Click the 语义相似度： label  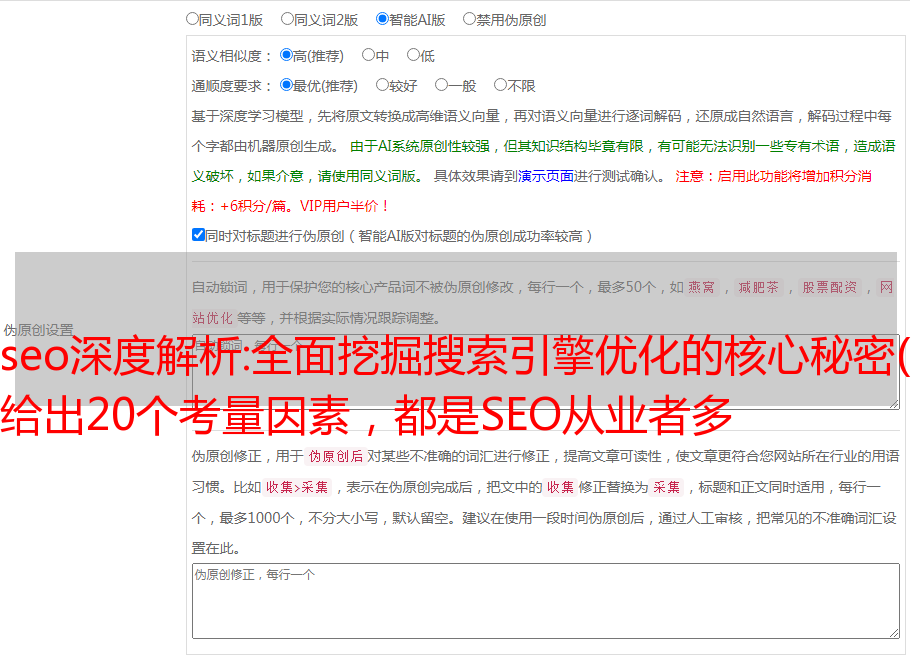tap(232, 56)
